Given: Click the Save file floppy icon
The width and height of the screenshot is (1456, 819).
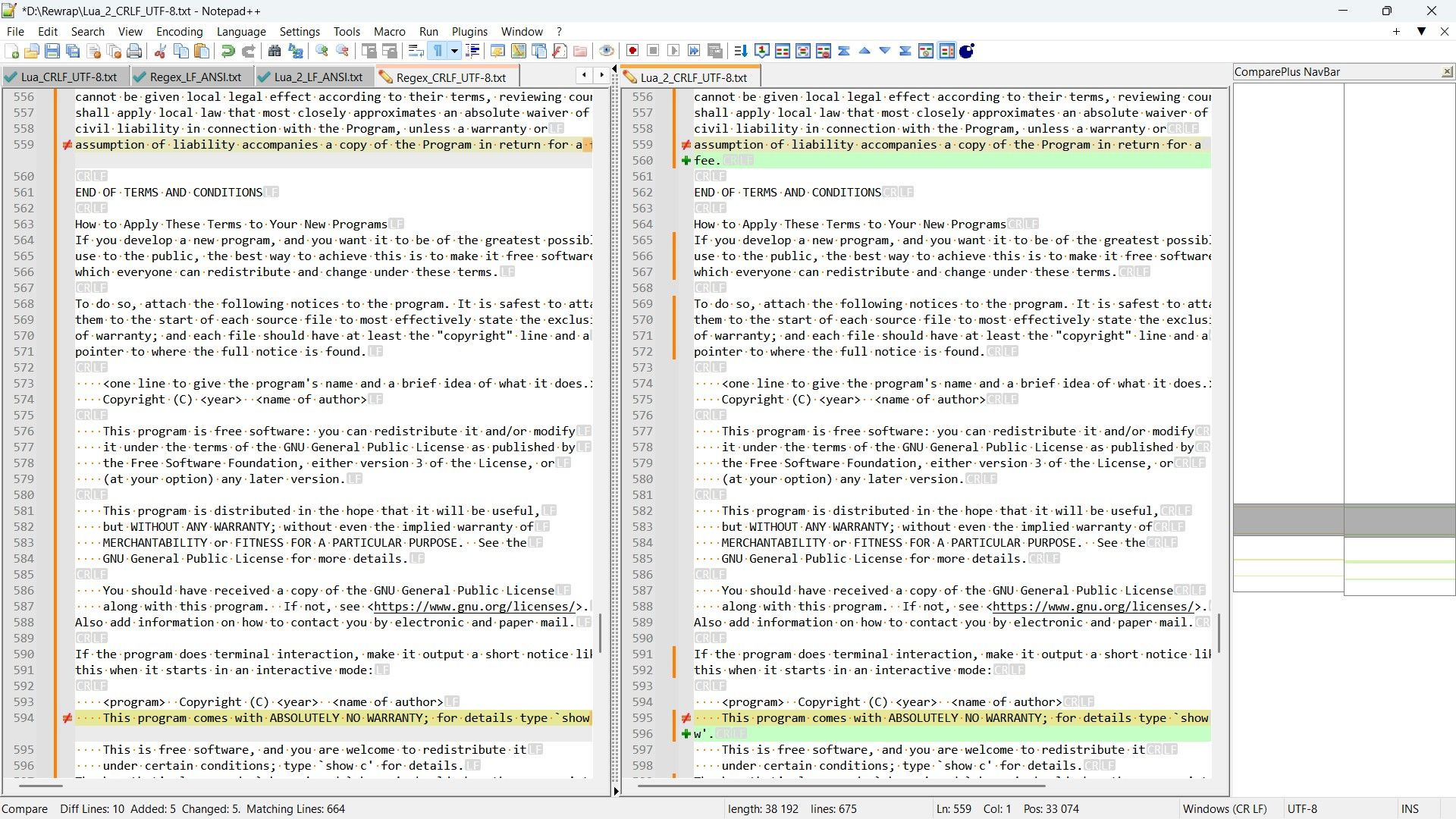Looking at the screenshot, I should [x=52, y=51].
